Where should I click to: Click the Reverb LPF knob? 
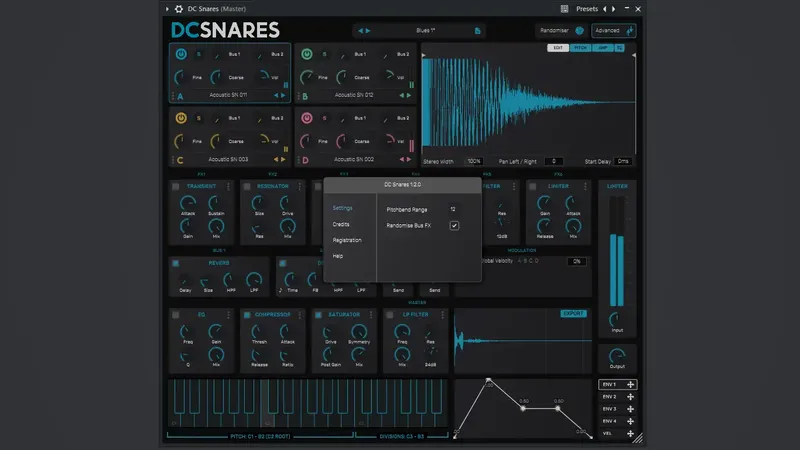[x=254, y=280]
